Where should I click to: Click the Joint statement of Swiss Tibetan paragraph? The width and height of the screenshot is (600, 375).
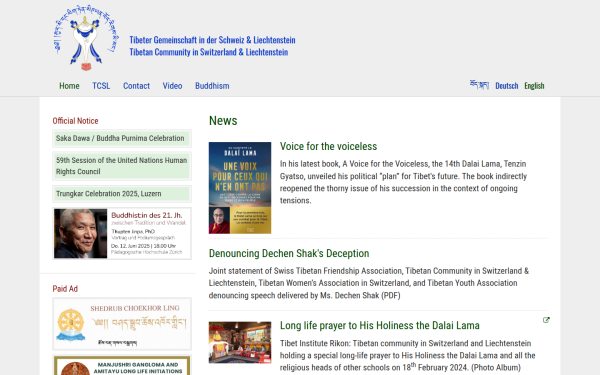click(369, 283)
